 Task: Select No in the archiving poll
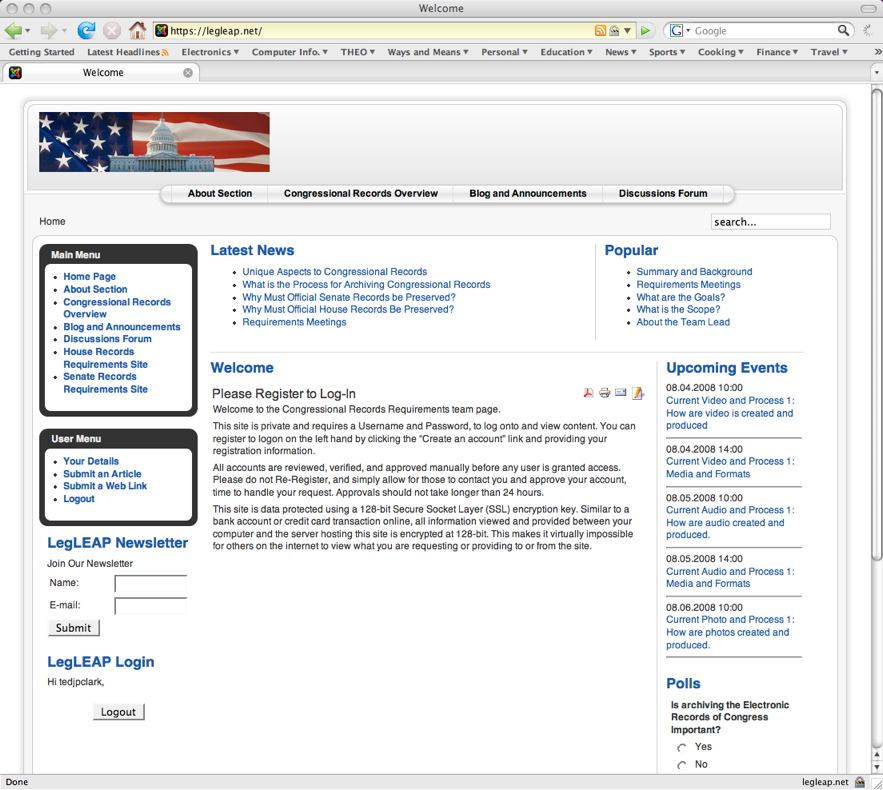pyautogui.click(x=682, y=765)
